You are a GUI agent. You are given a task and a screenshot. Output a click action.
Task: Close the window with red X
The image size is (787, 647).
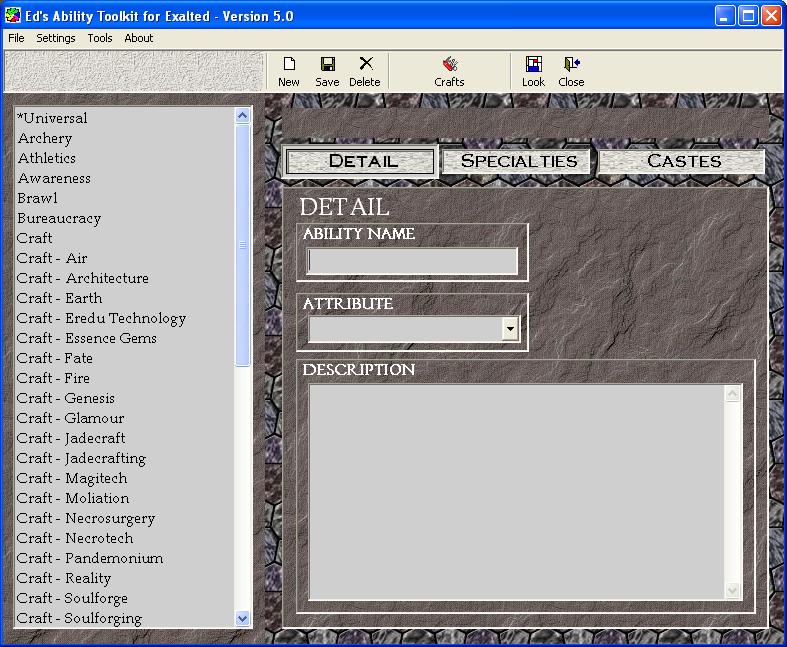(771, 16)
